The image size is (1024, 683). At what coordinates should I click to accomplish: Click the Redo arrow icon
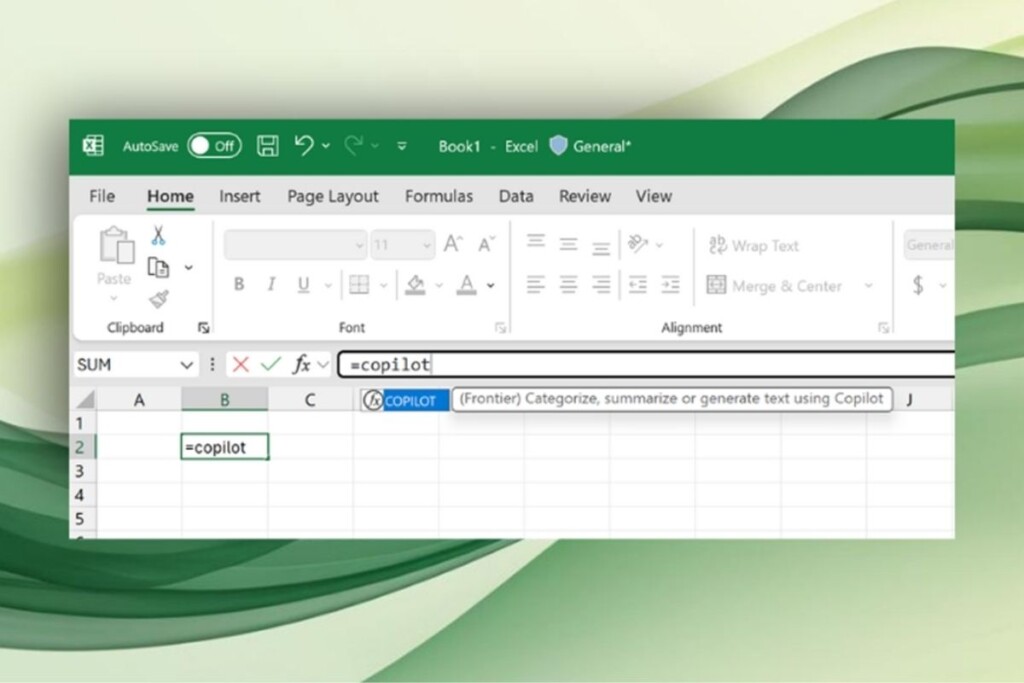353,145
